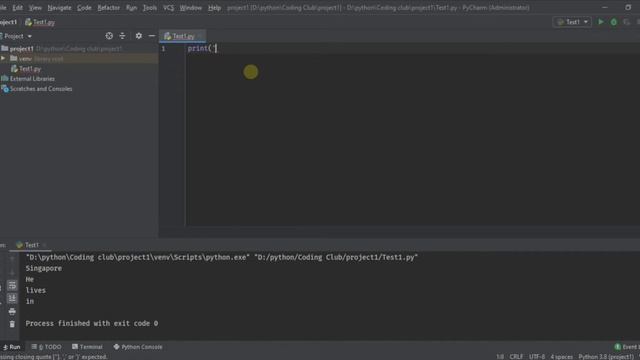Screen dimensions: 640x360
Task: Hide the Project tool window
Action: 152,36
